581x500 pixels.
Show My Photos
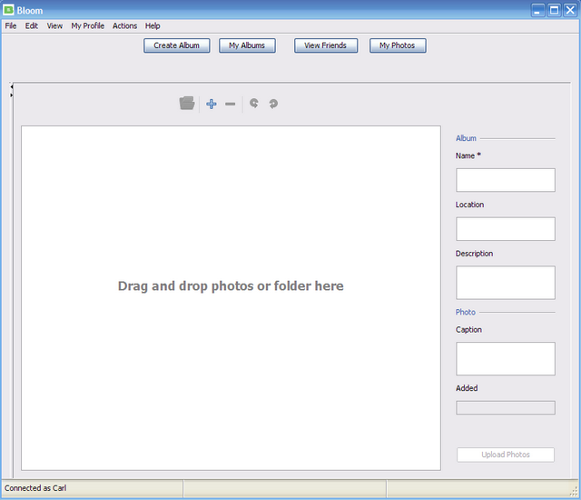[x=398, y=46]
